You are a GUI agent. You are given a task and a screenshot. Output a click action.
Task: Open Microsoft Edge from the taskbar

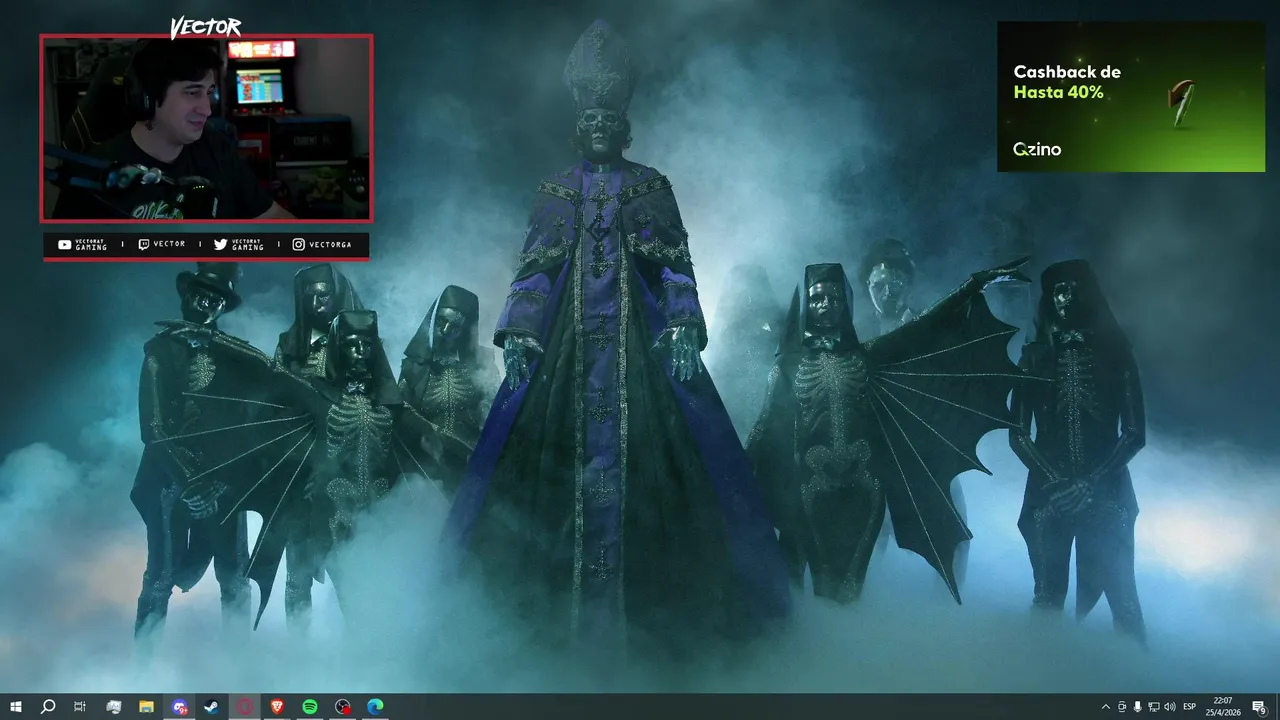click(x=375, y=707)
